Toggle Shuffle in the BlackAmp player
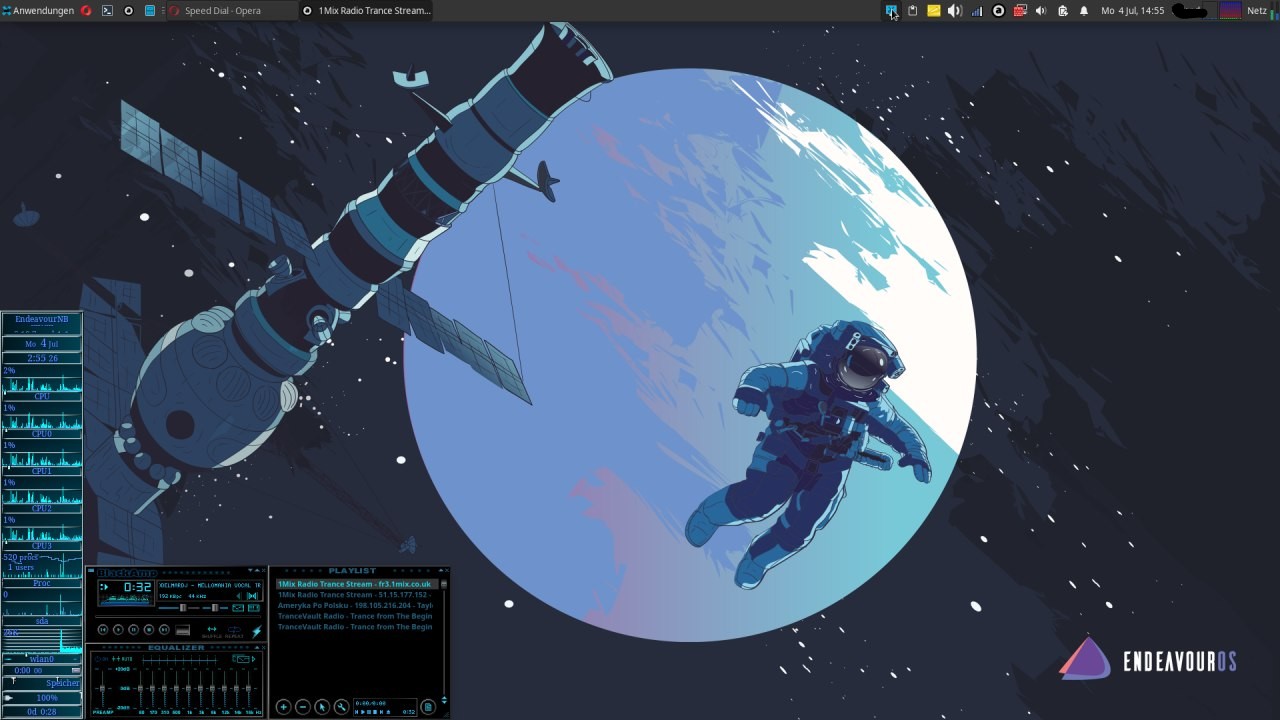The height and width of the screenshot is (720, 1280). point(211,631)
